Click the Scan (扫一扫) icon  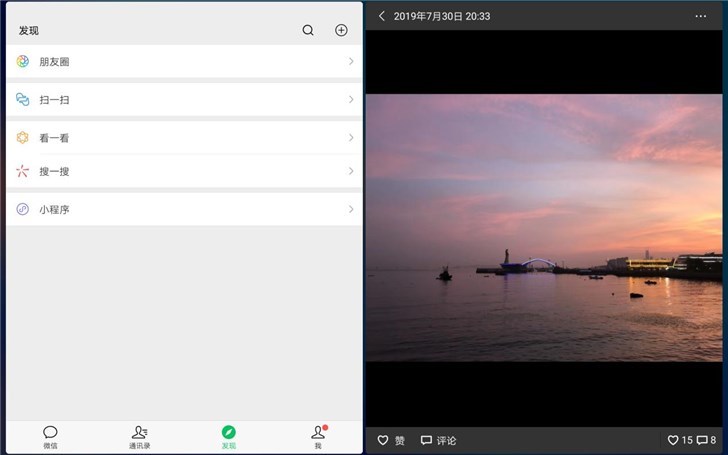[23, 99]
